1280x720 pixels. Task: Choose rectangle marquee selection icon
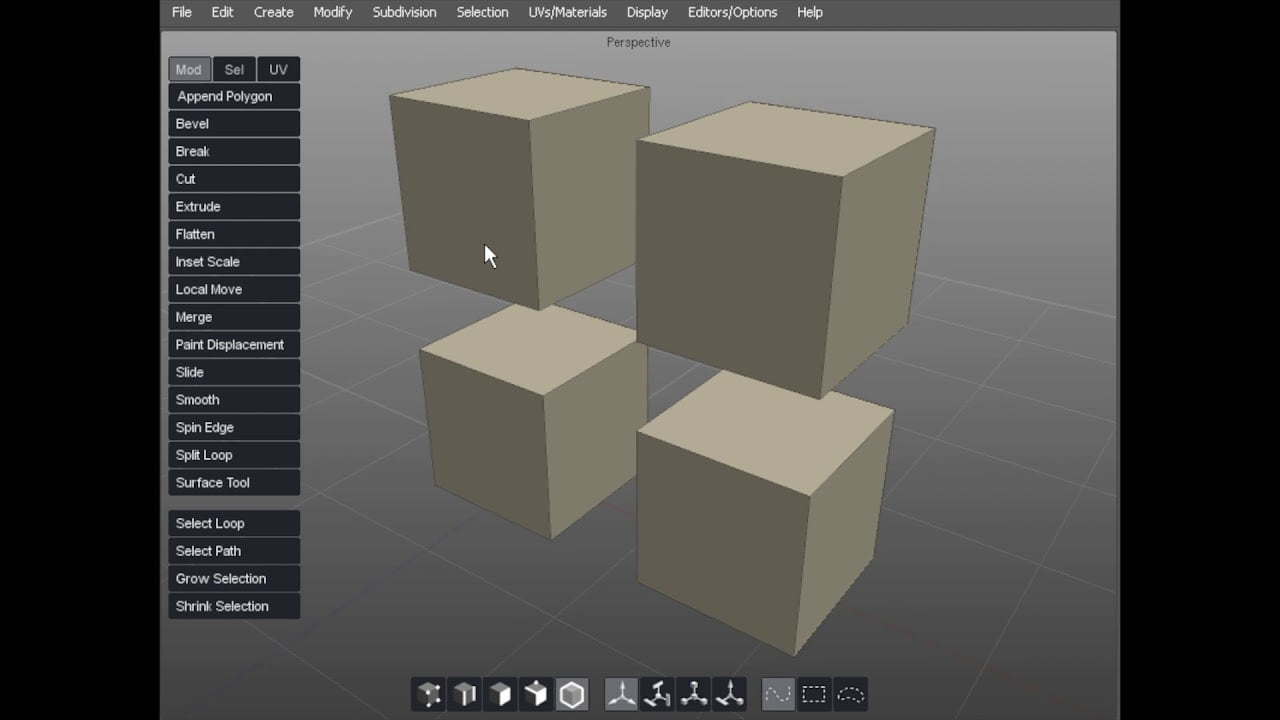point(814,694)
